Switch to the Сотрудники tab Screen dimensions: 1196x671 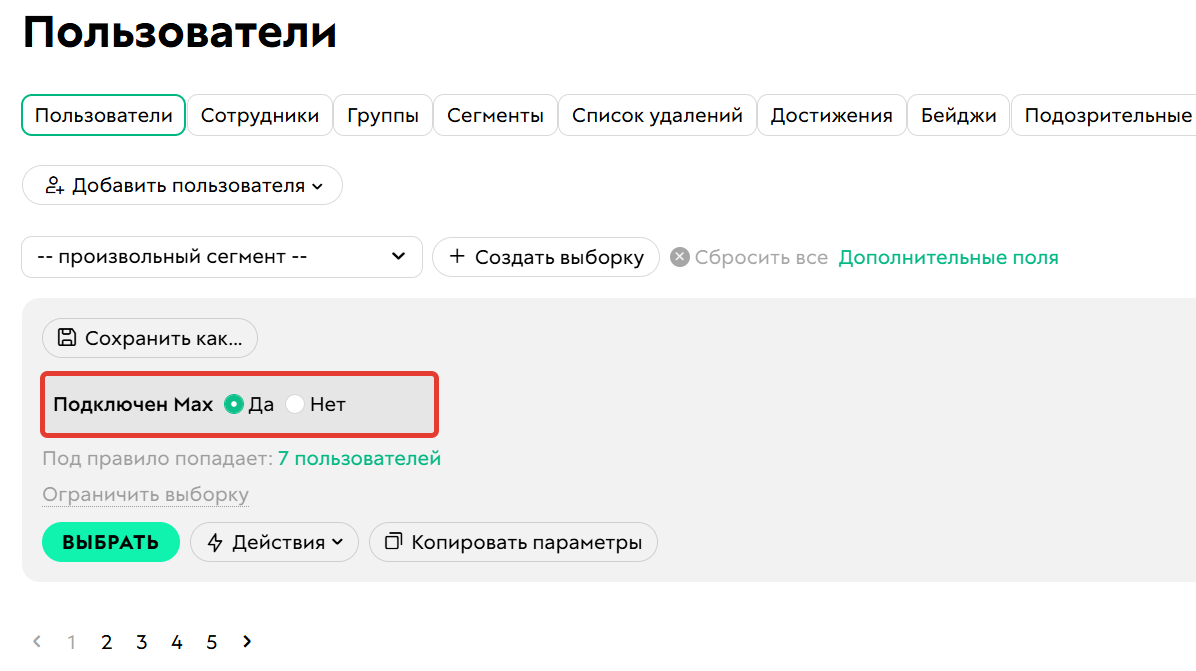(x=260, y=114)
